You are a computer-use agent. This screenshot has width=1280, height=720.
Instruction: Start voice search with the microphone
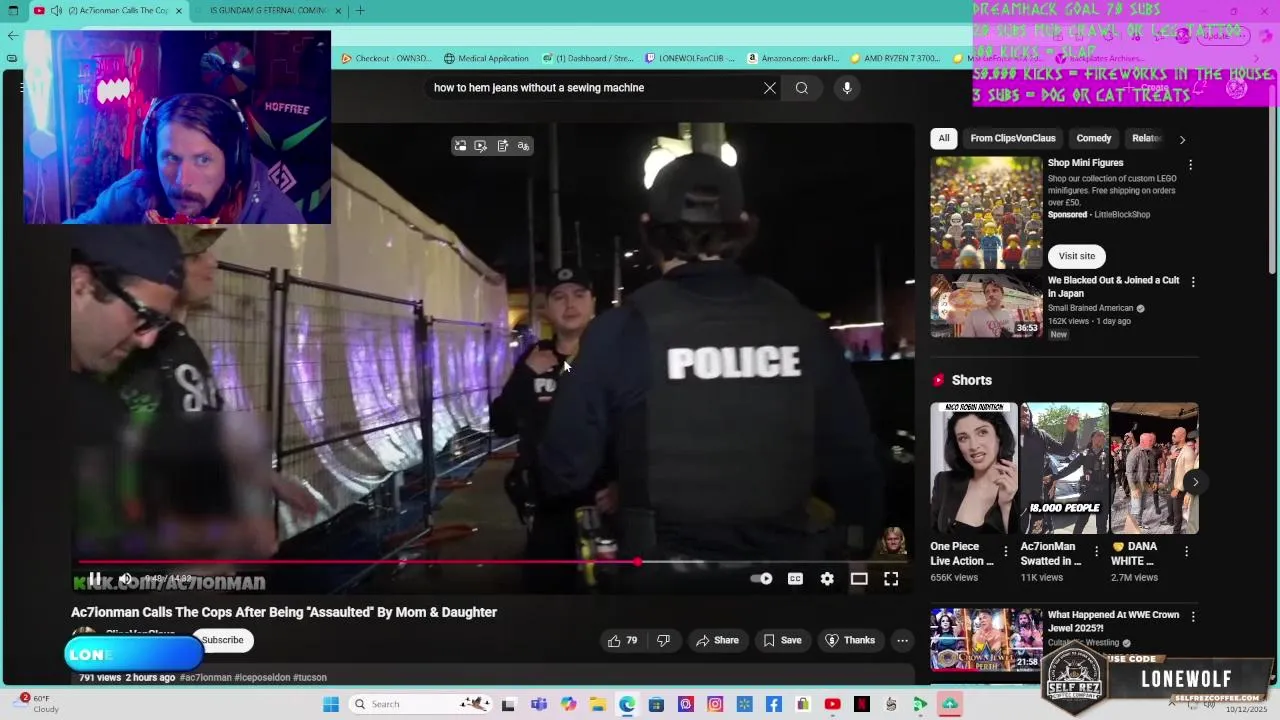847,88
